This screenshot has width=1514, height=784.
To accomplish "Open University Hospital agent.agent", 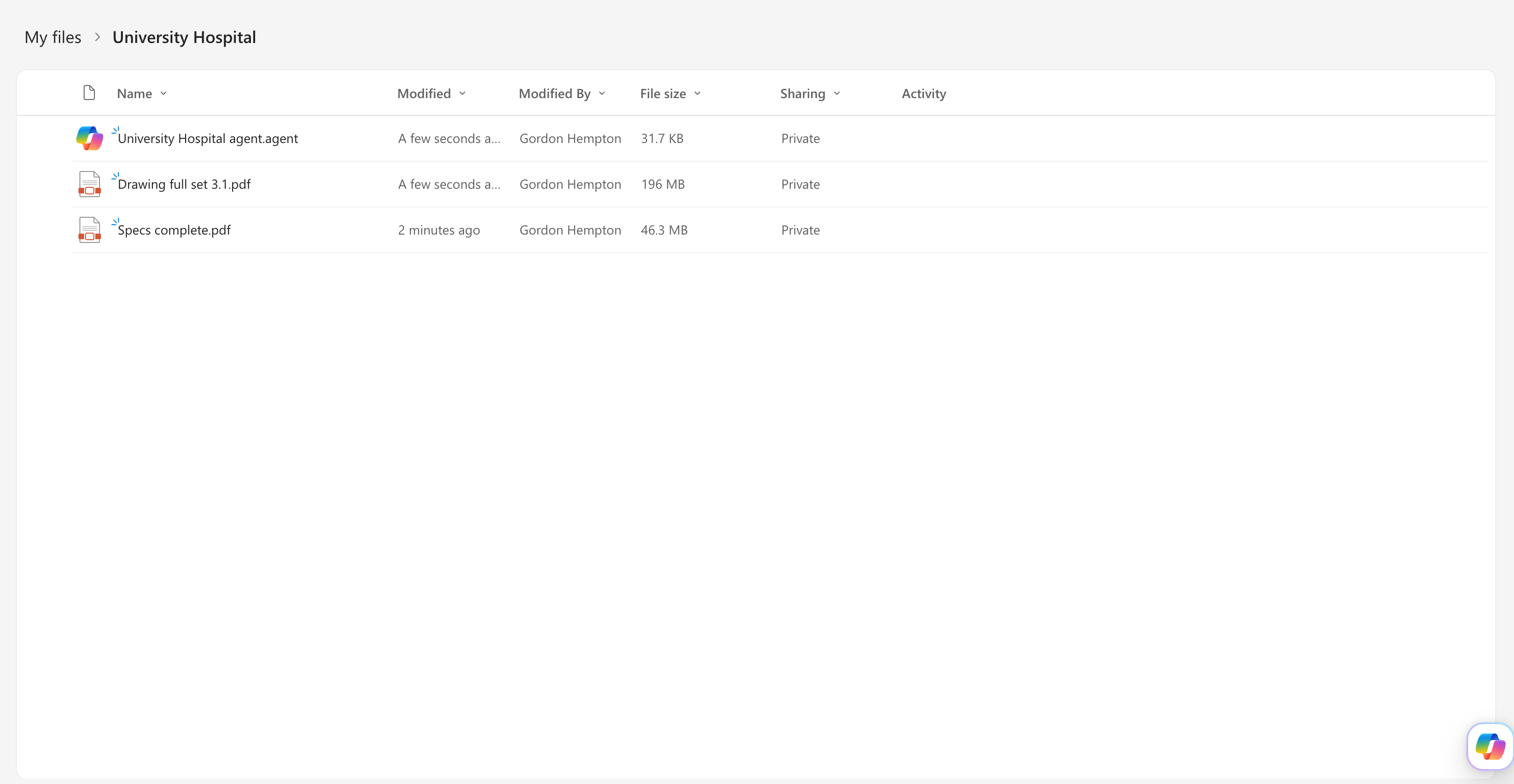I will (x=208, y=138).
